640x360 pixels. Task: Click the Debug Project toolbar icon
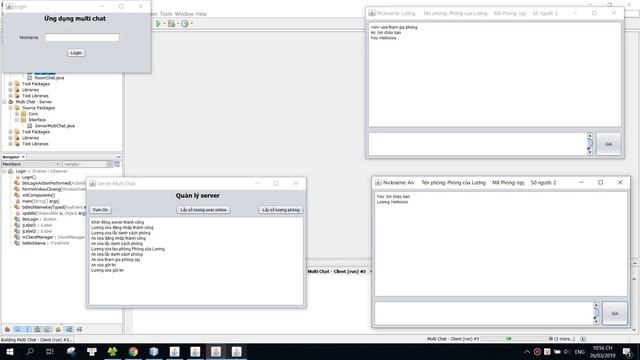click(x=171, y=24)
